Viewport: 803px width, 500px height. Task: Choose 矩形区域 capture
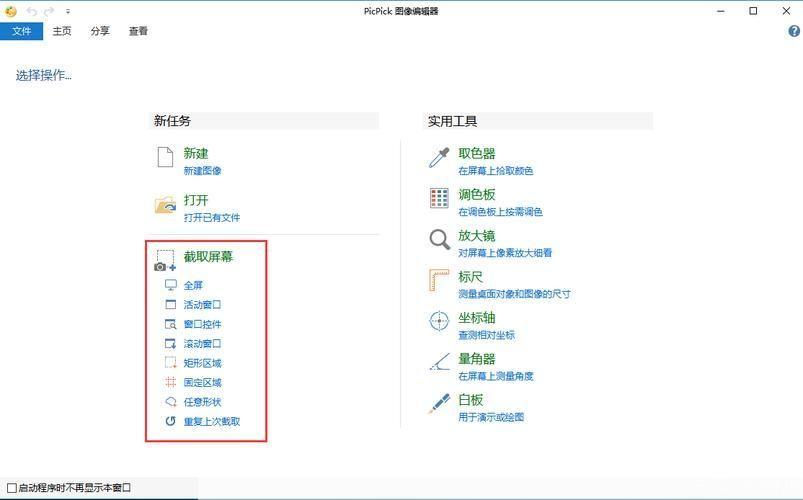202,363
